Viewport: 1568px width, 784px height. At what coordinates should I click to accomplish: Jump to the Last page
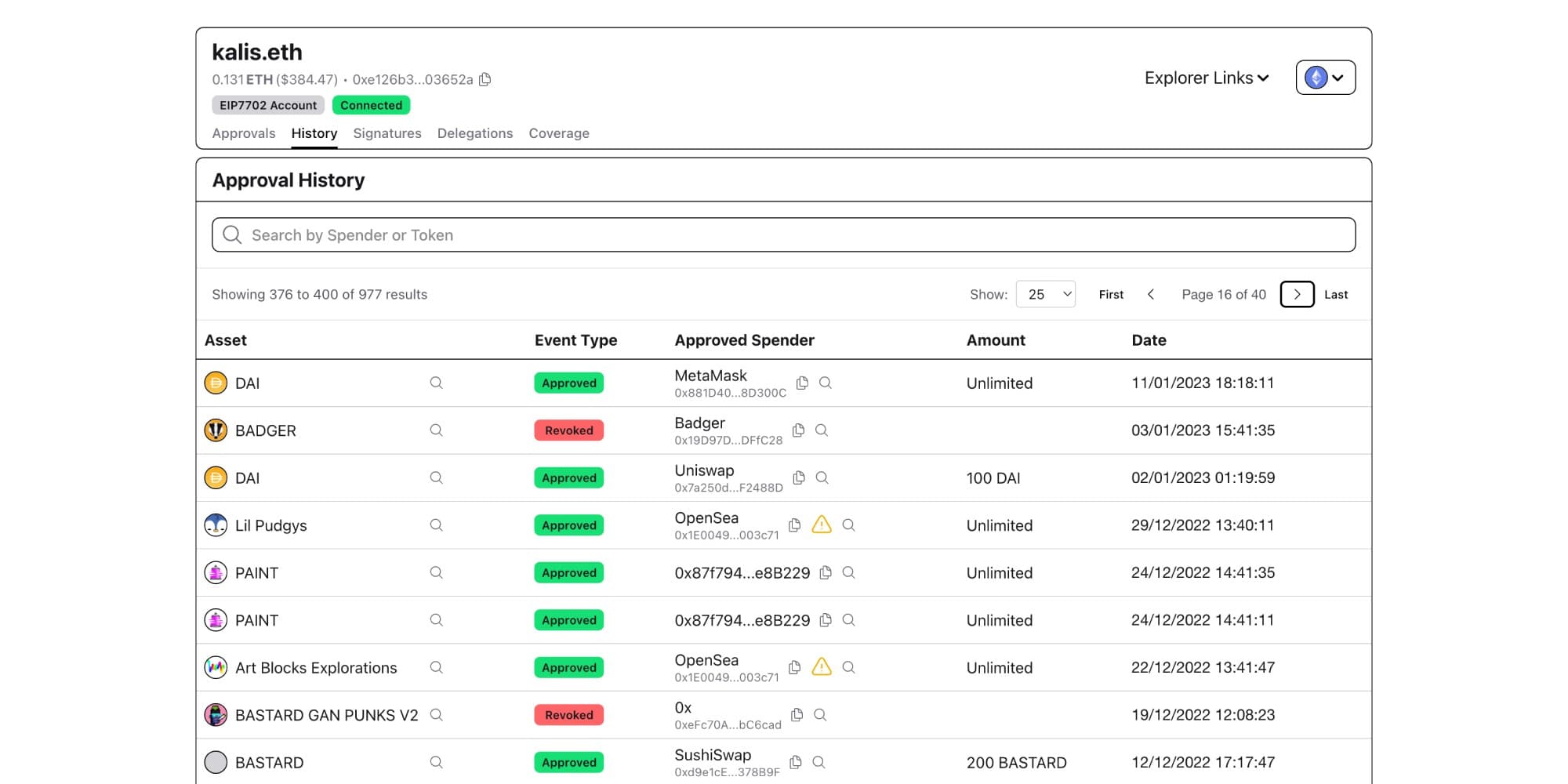coord(1336,294)
